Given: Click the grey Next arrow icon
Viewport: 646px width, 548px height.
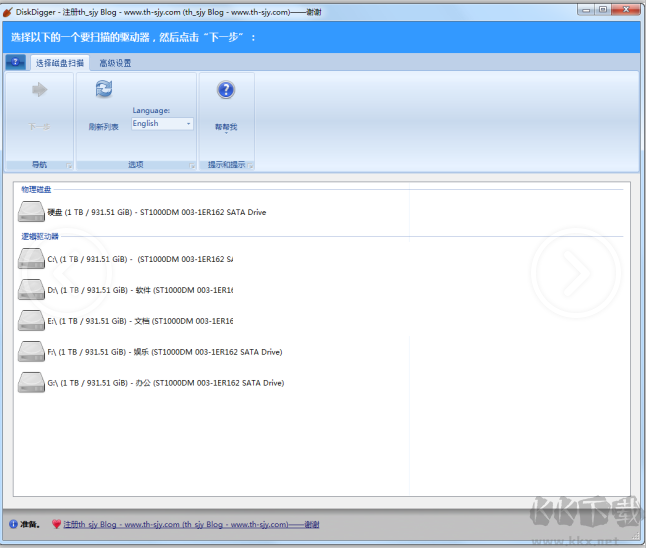Looking at the screenshot, I should [40, 89].
